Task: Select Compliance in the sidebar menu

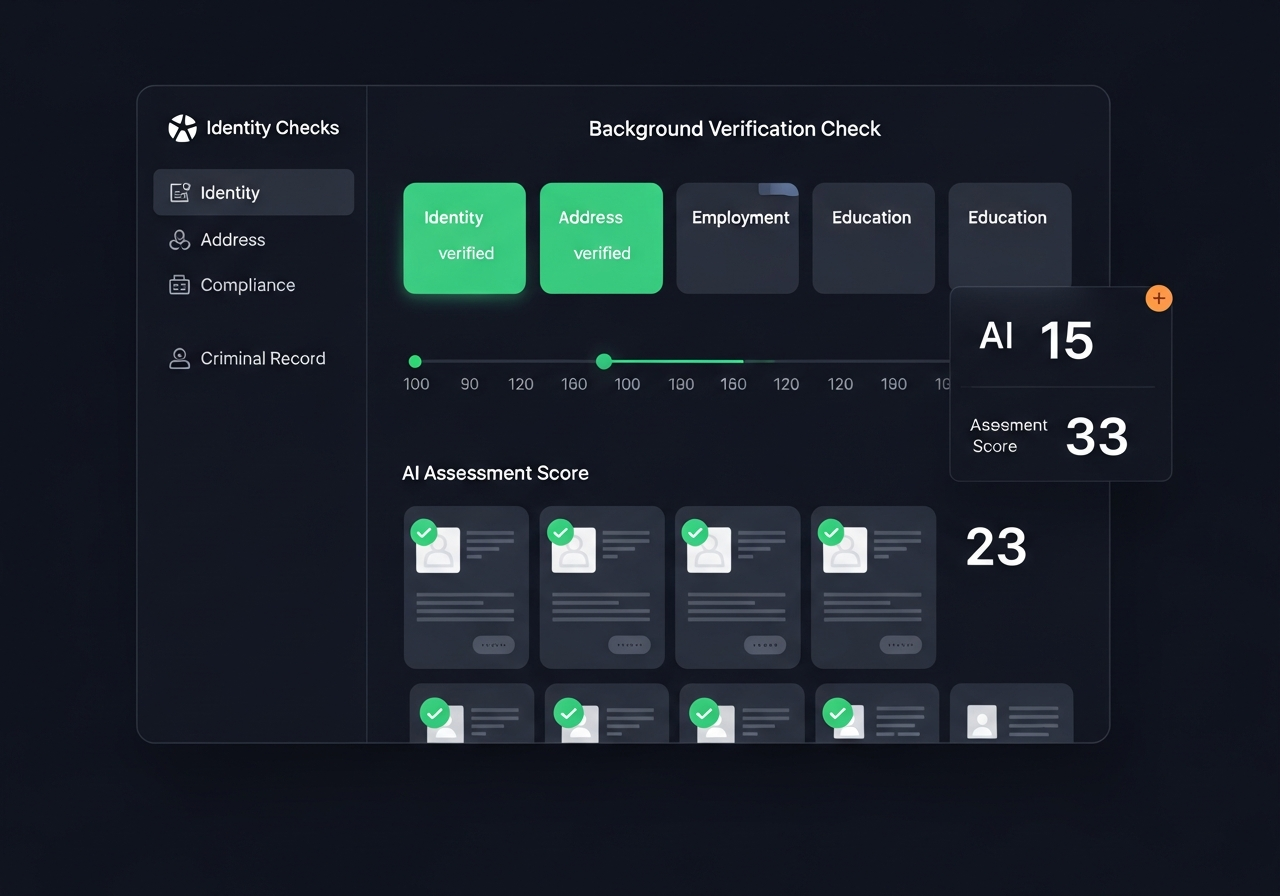Action: [x=247, y=285]
